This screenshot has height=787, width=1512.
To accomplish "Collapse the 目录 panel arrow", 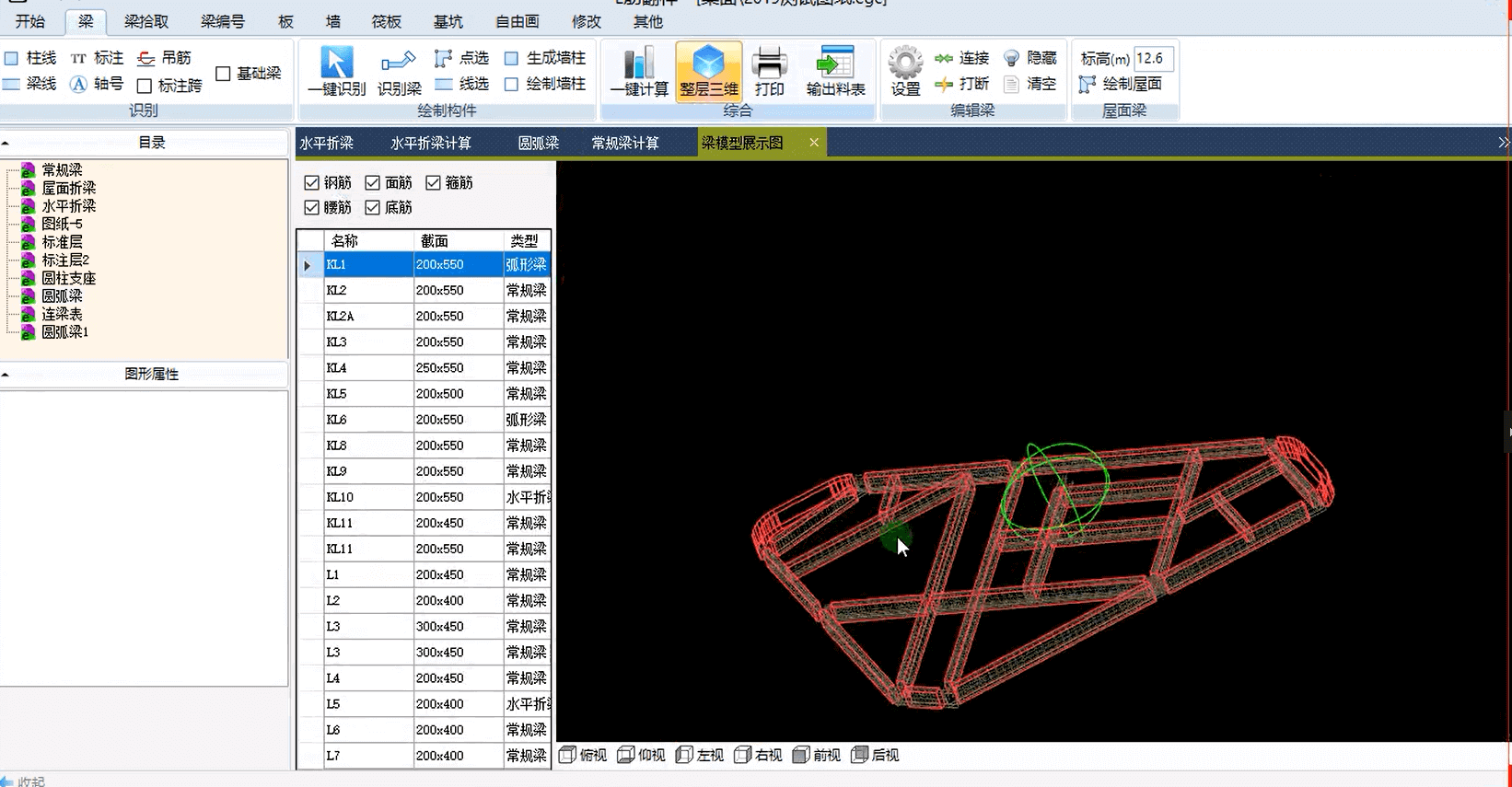I will [6, 144].
